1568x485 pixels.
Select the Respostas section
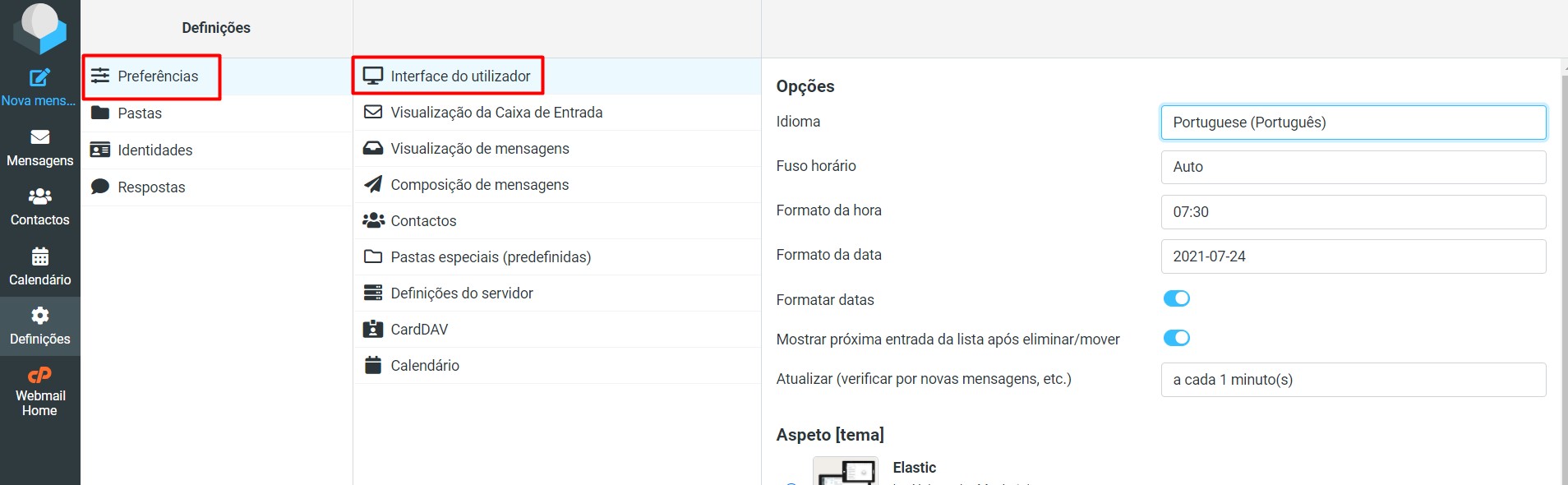[x=217, y=187]
